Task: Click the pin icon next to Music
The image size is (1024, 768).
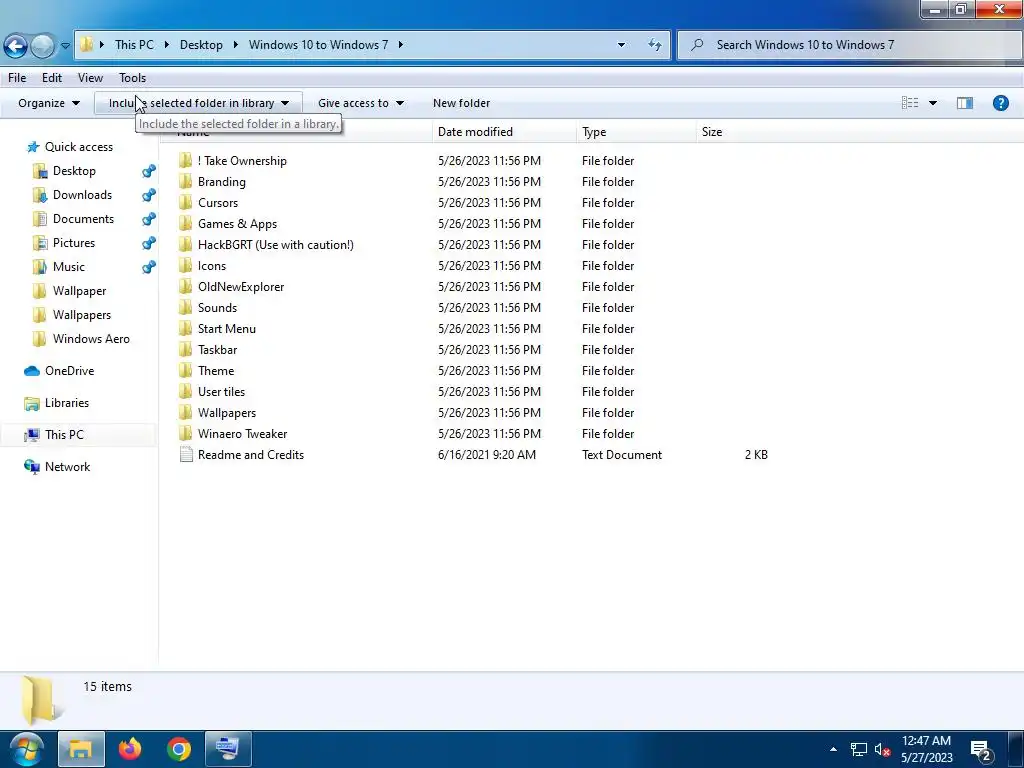Action: (149, 267)
